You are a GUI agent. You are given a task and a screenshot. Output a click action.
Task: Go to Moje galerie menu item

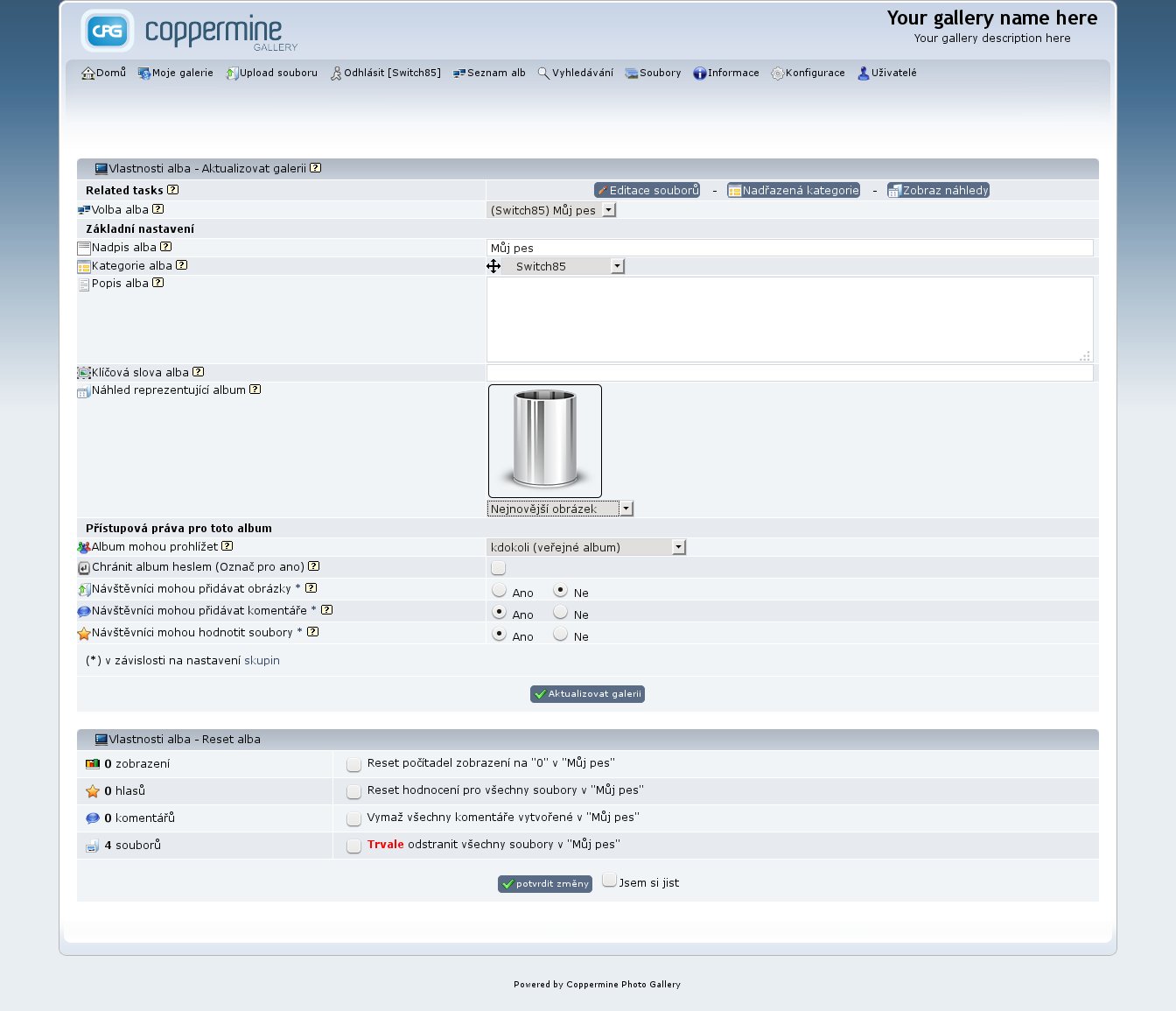(176, 74)
